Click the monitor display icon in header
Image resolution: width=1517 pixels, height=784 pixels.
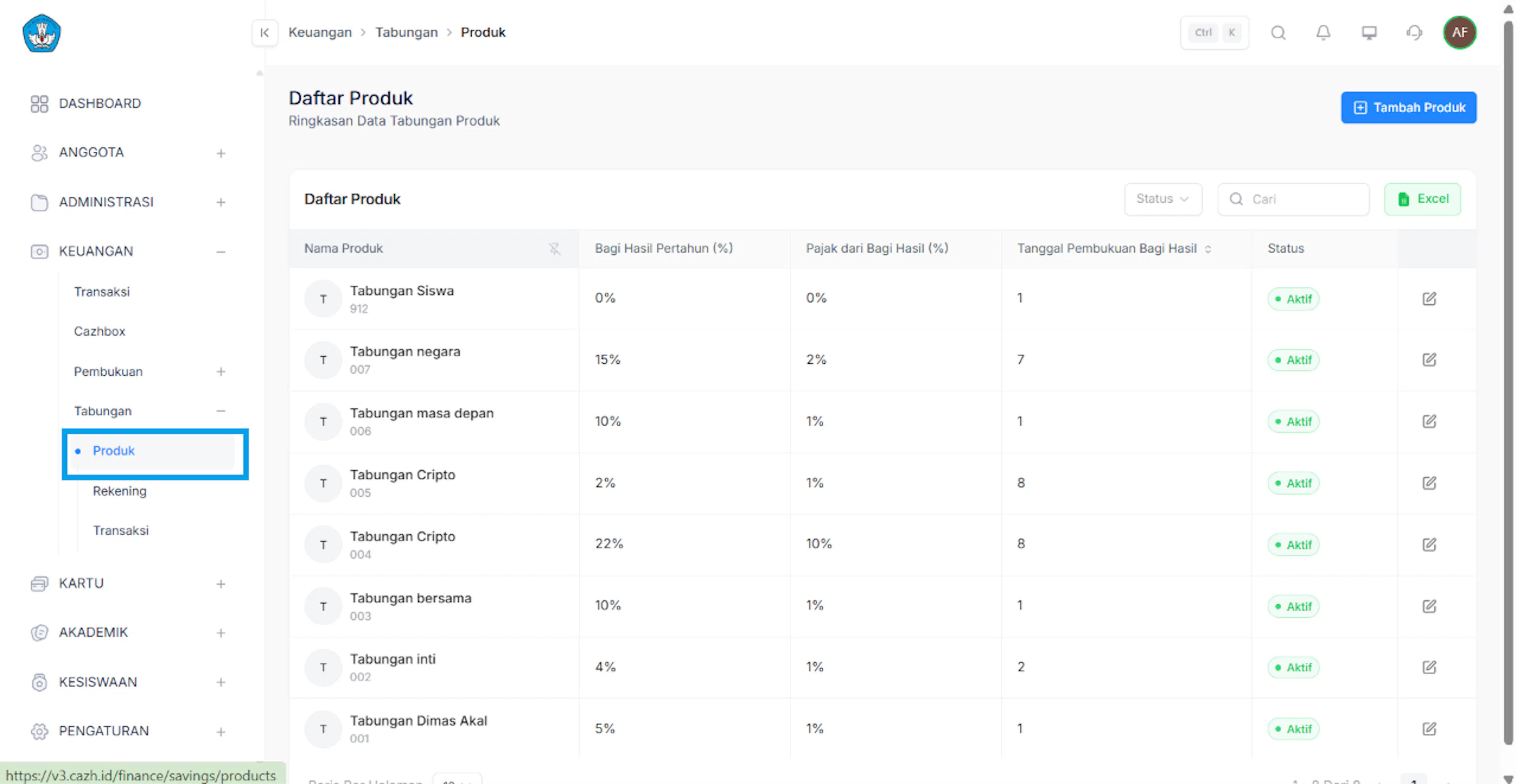click(1368, 33)
